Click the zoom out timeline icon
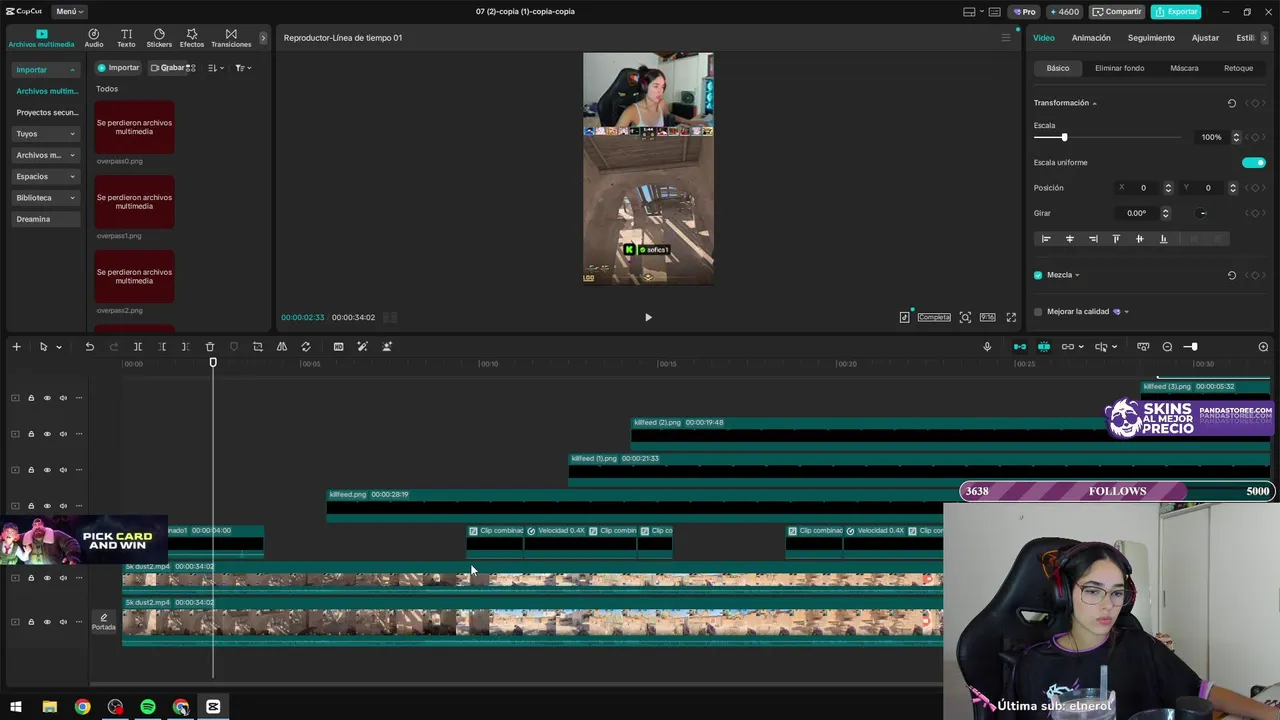This screenshot has width=1280, height=720. [1167, 347]
